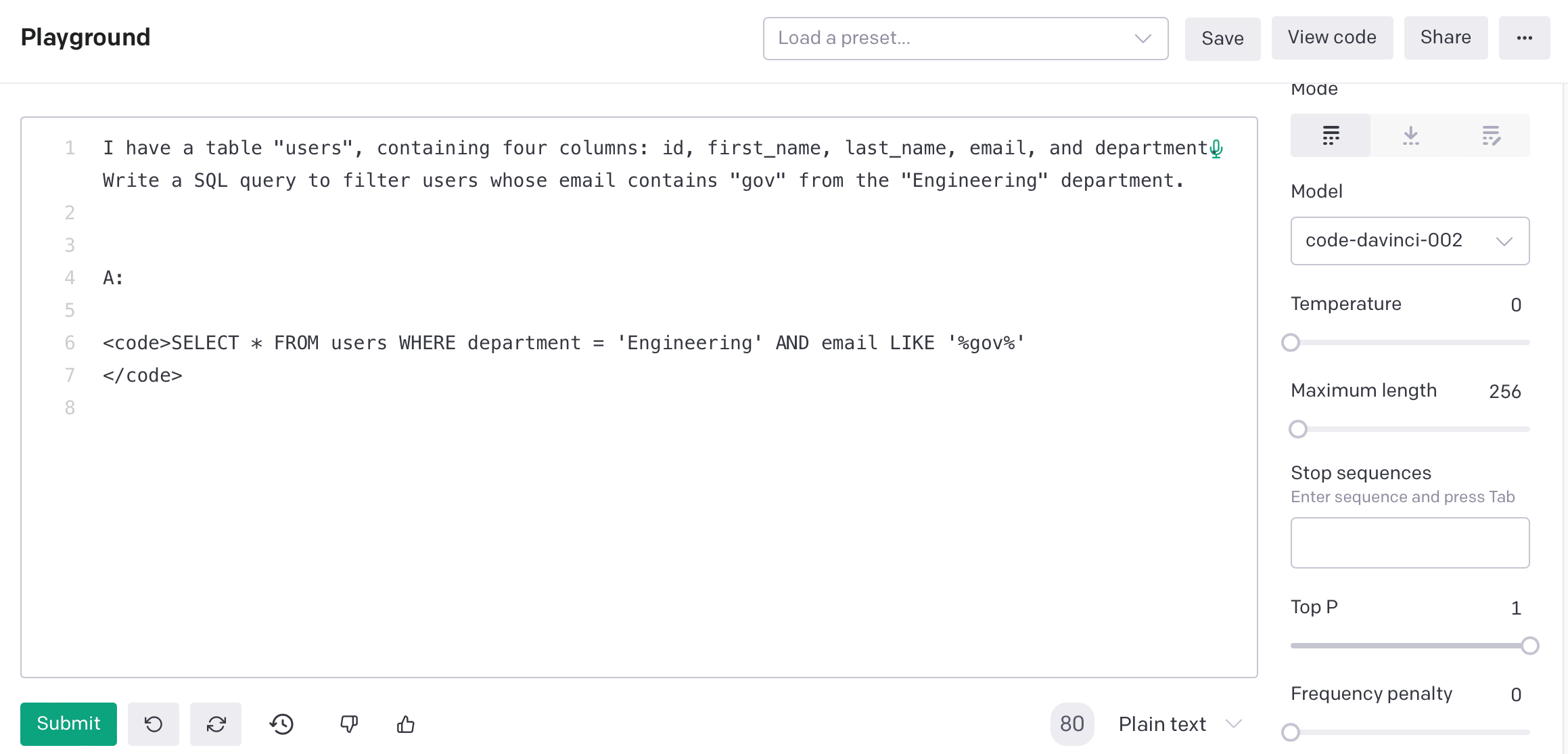
Task: Open the Model selector showing code-davinci-002
Action: pos(1410,241)
